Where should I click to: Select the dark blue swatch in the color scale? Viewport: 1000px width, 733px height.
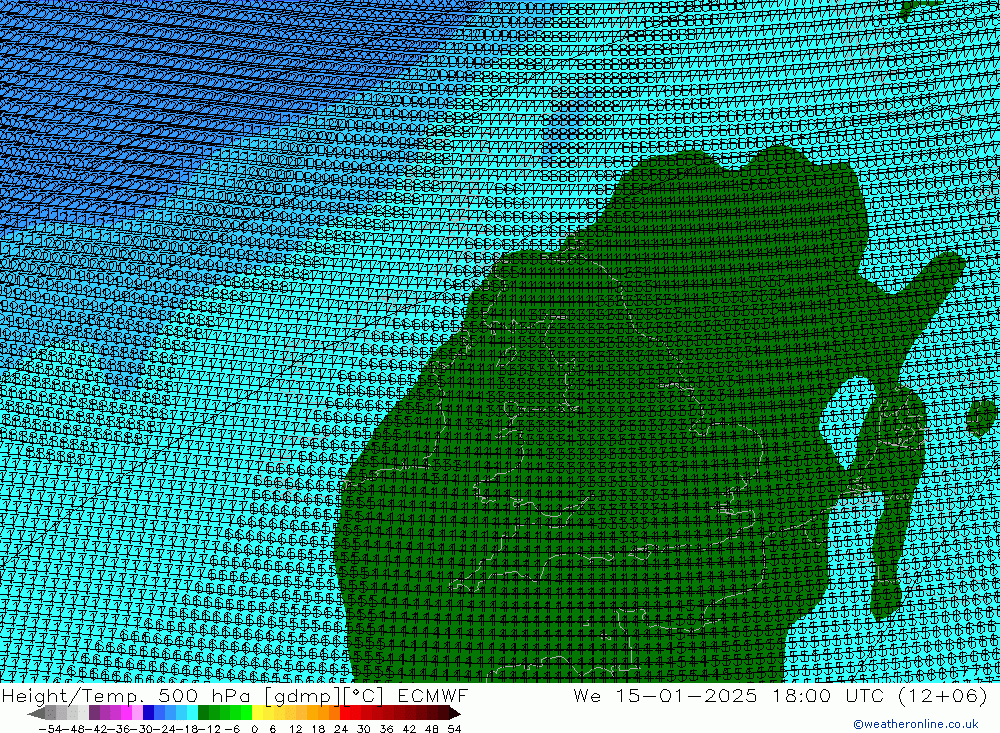(x=148, y=713)
